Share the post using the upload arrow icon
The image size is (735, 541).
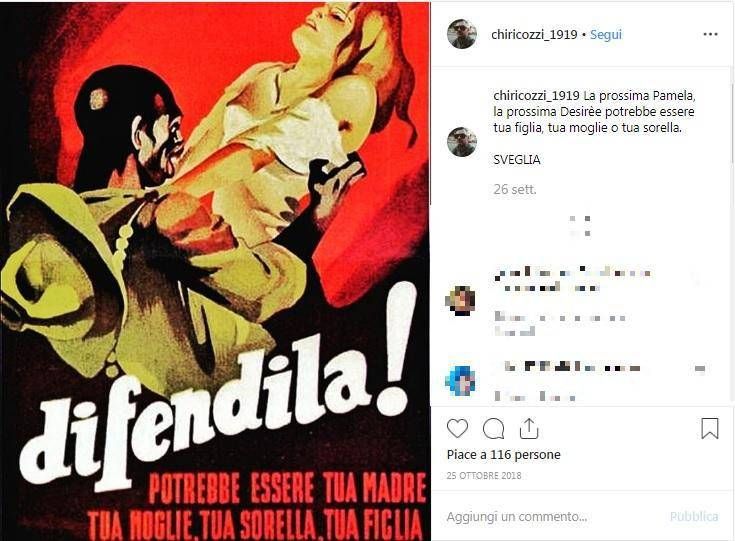(x=529, y=428)
